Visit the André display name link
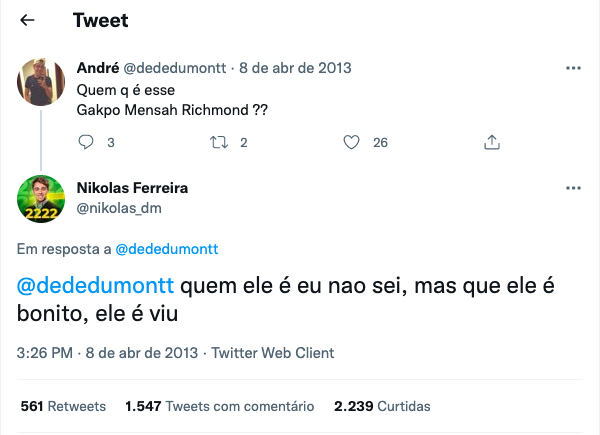Screen dimensions: 600x435 98,68
